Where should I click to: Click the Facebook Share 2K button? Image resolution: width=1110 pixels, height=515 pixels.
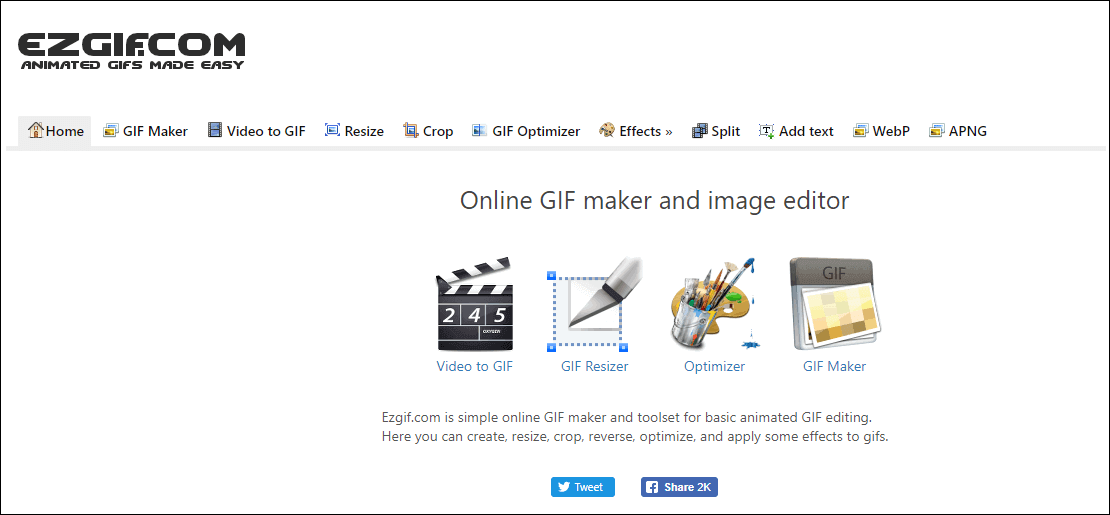(680, 487)
